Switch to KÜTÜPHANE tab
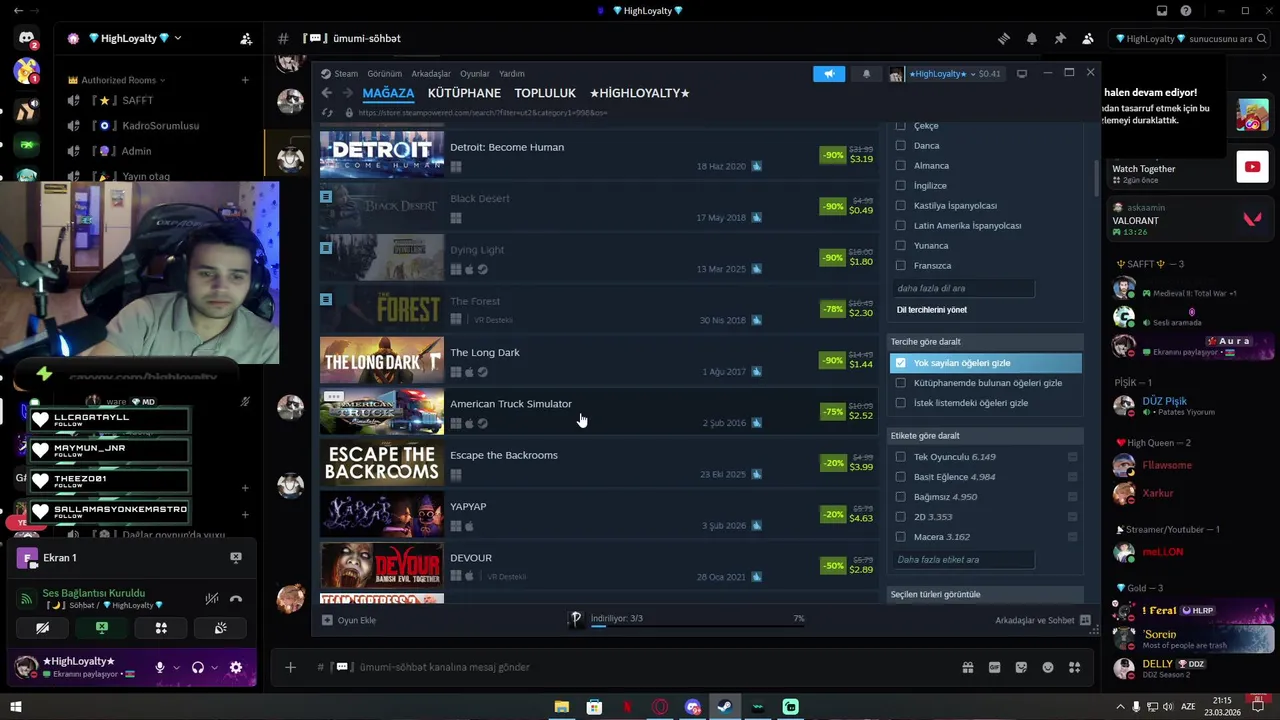 464,93
